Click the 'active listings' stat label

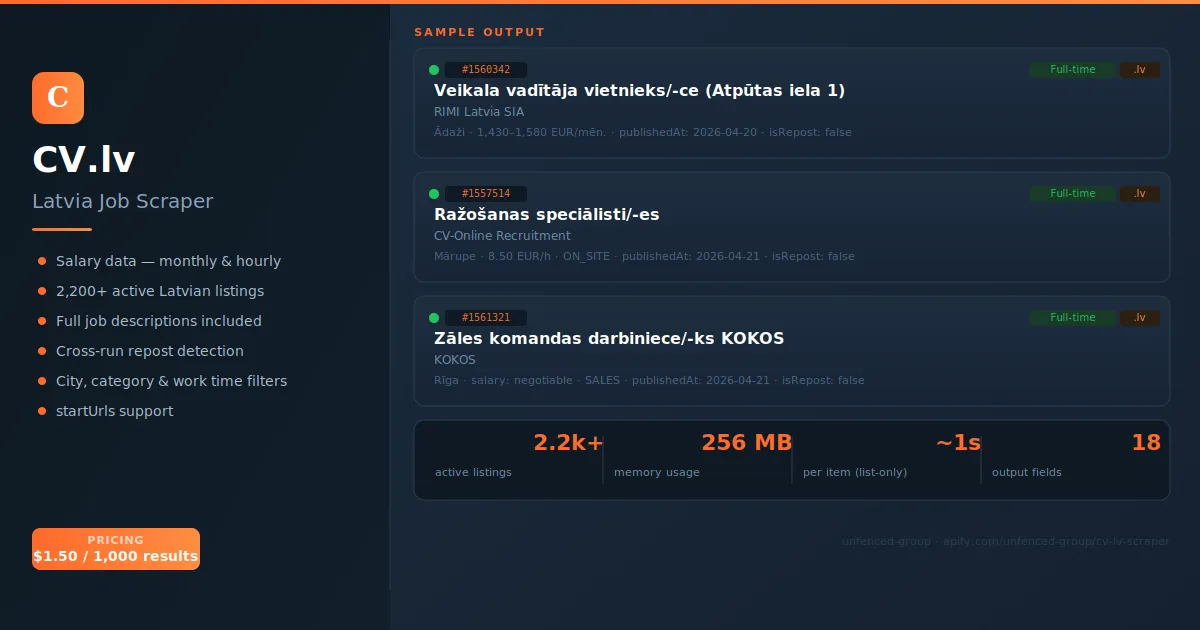point(473,472)
